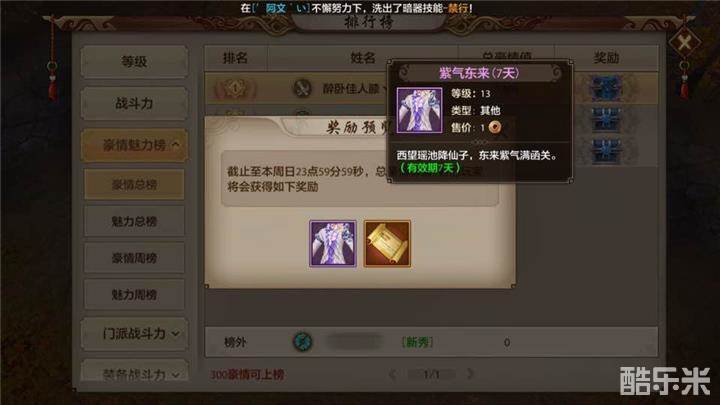The width and height of the screenshot is (720, 405).
Task: Select the 魅力总榜 sub-list
Action: point(134,221)
